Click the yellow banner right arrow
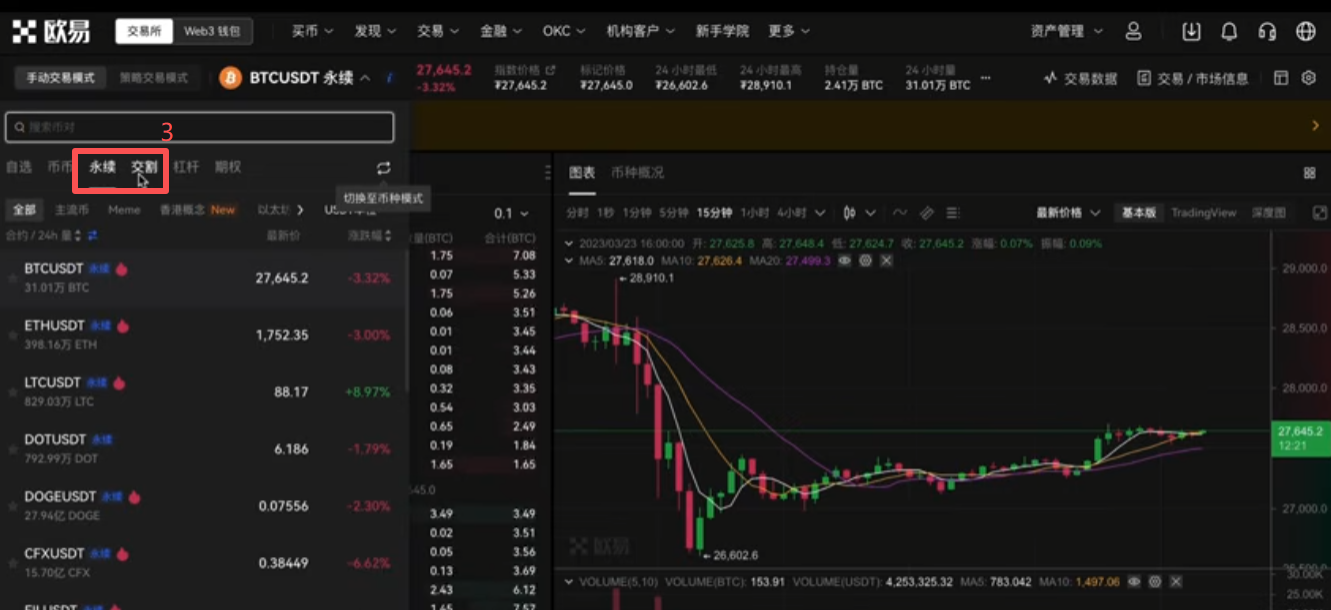This screenshot has height=610, width=1331. (x=1315, y=126)
